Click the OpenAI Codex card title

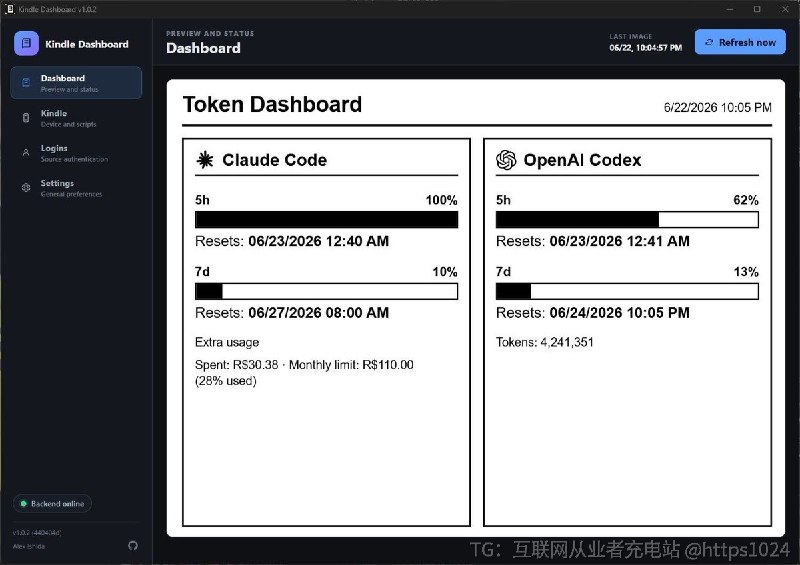click(582, 160)
